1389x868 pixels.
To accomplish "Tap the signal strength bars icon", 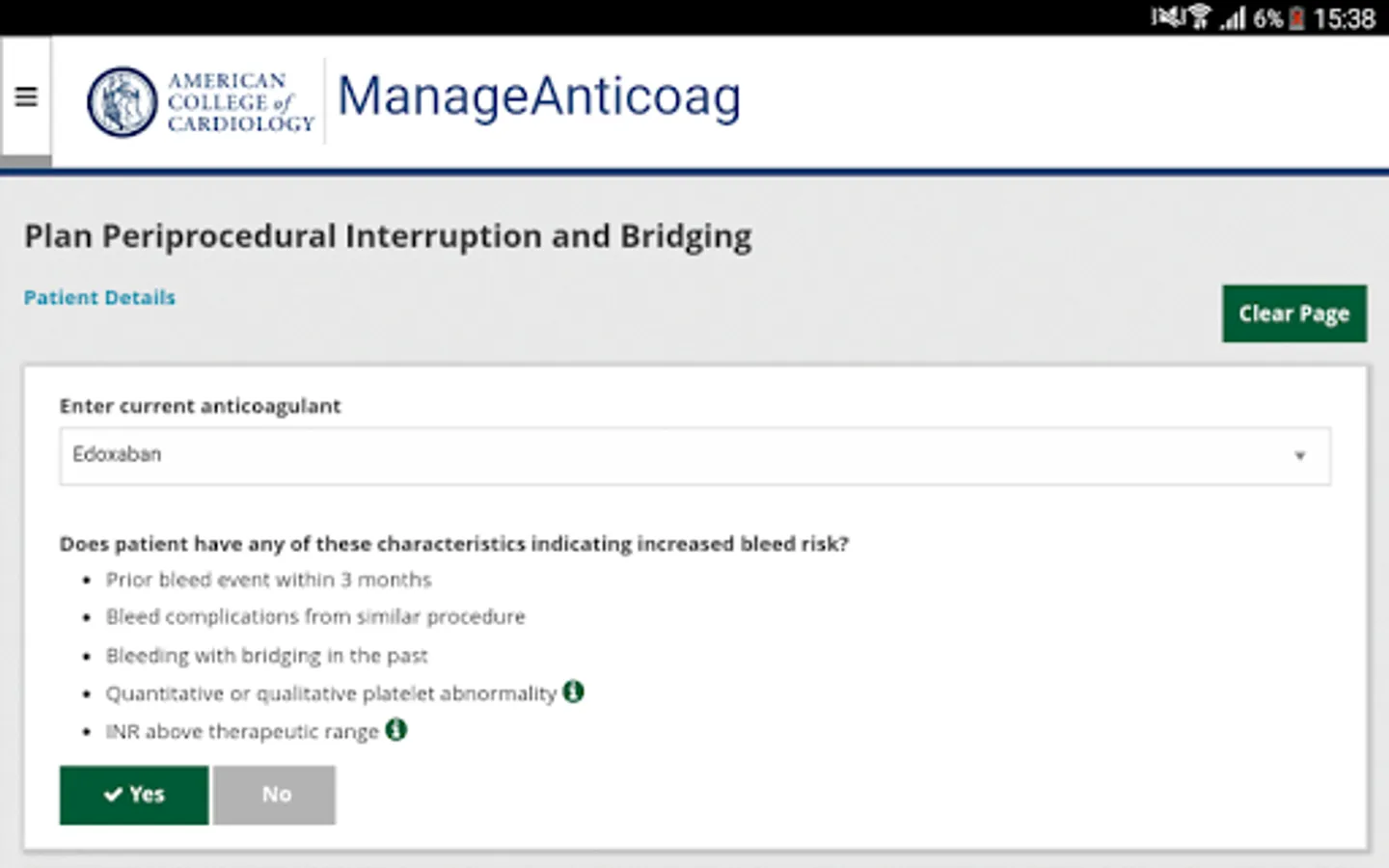I will [x=1233, y=18].
